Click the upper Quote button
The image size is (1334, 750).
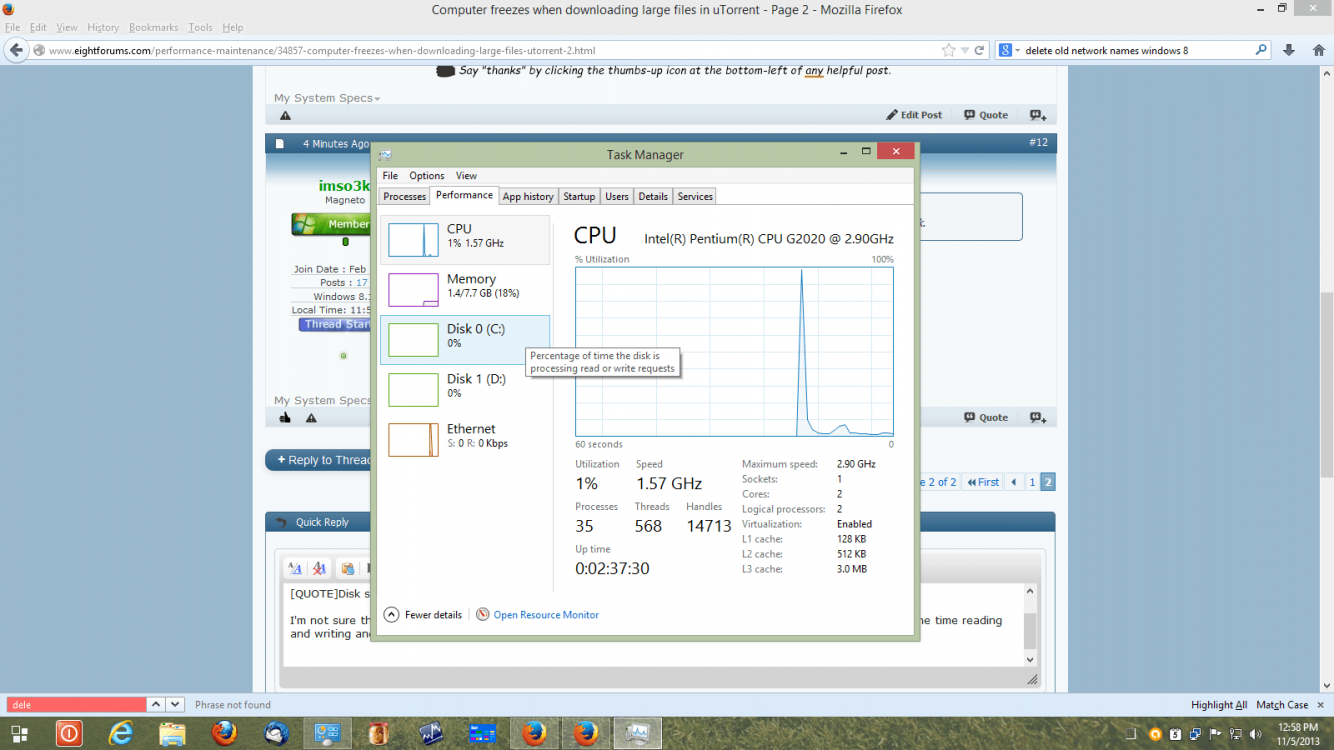tap(986, 115)
